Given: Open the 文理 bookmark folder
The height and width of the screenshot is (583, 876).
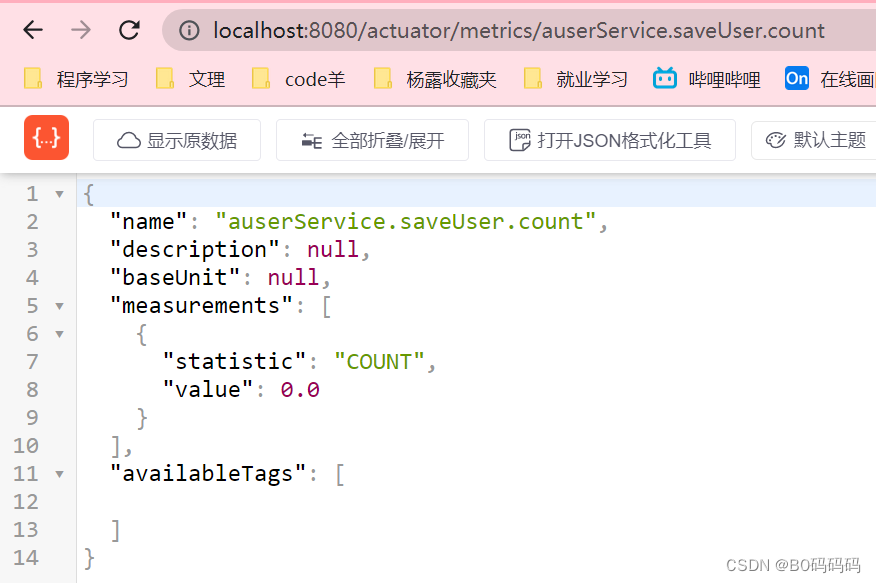Looking at the screenshot, I should pos(191,79).
